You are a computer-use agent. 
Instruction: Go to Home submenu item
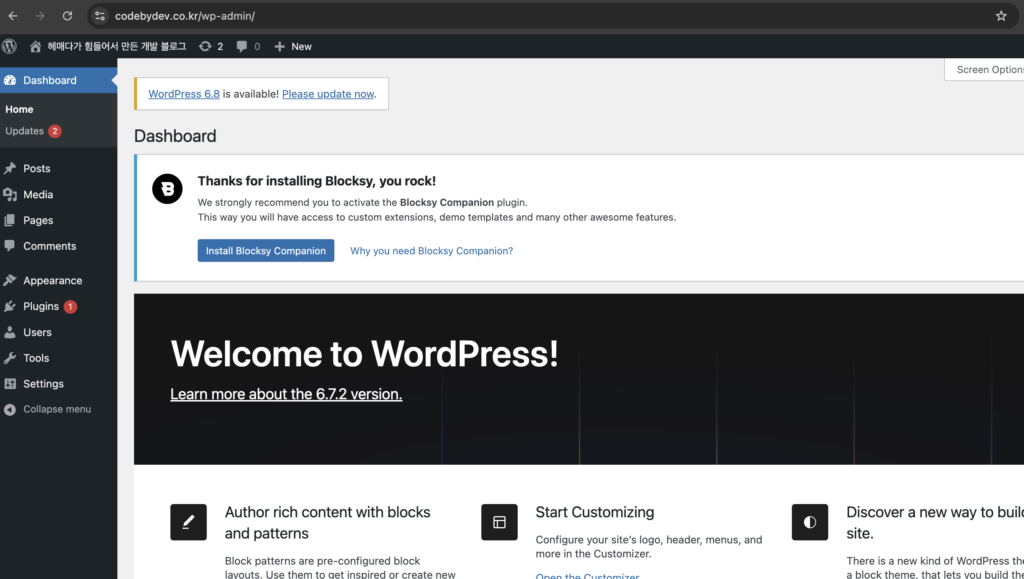click(20, 109)
